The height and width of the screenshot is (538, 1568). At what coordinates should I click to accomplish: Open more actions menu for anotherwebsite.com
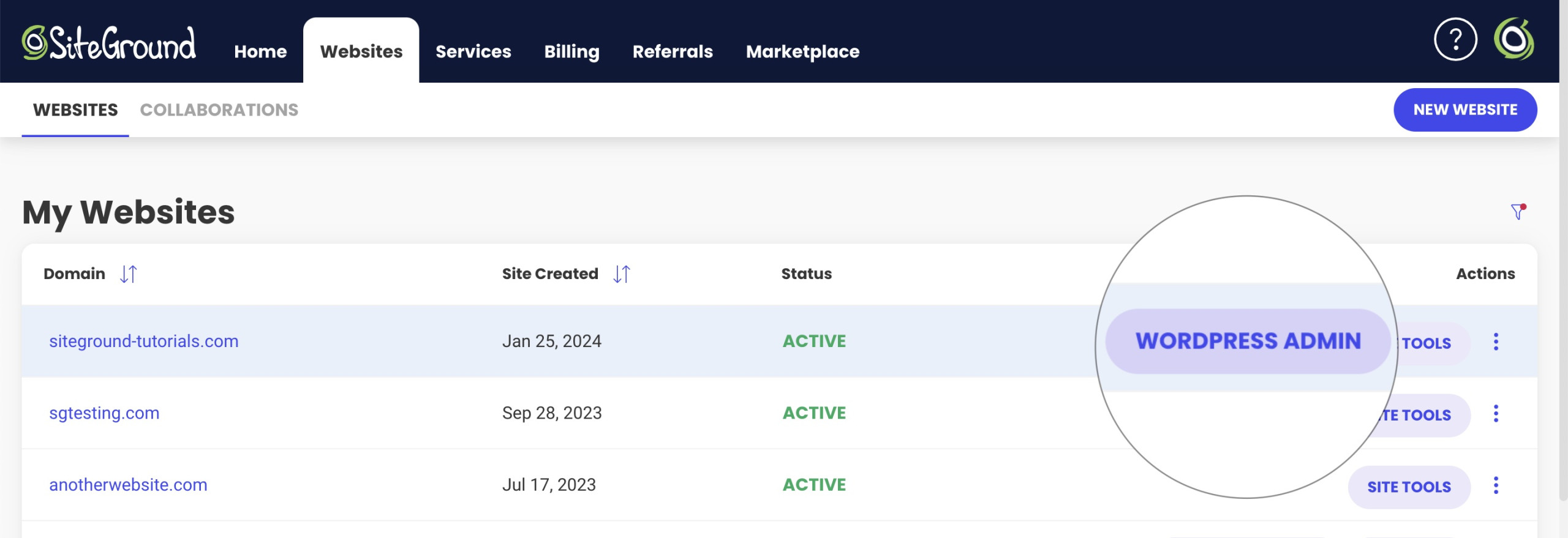click(x=1496, y=486)
